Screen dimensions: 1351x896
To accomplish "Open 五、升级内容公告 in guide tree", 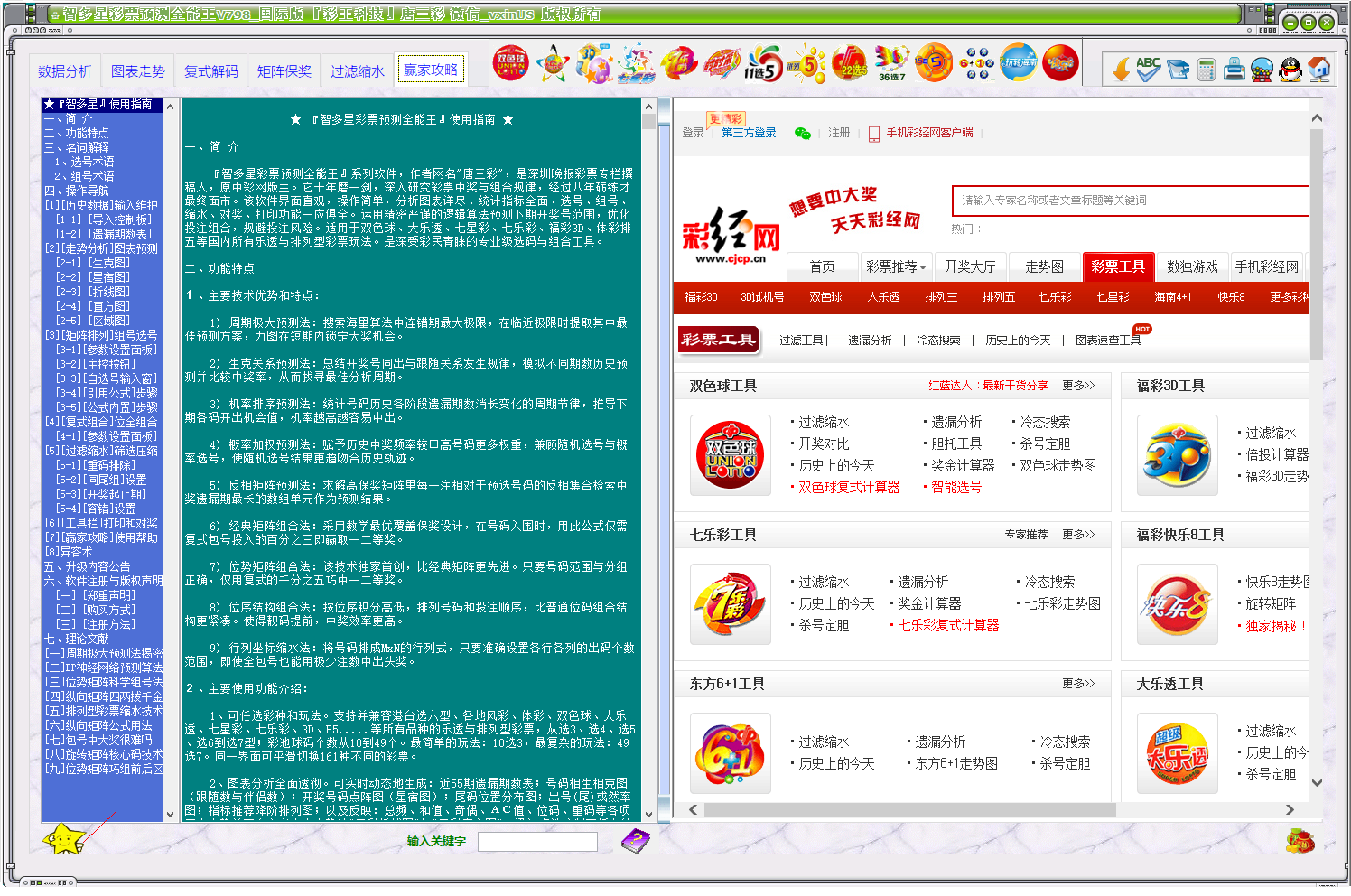I will click(x=88, y=566).
